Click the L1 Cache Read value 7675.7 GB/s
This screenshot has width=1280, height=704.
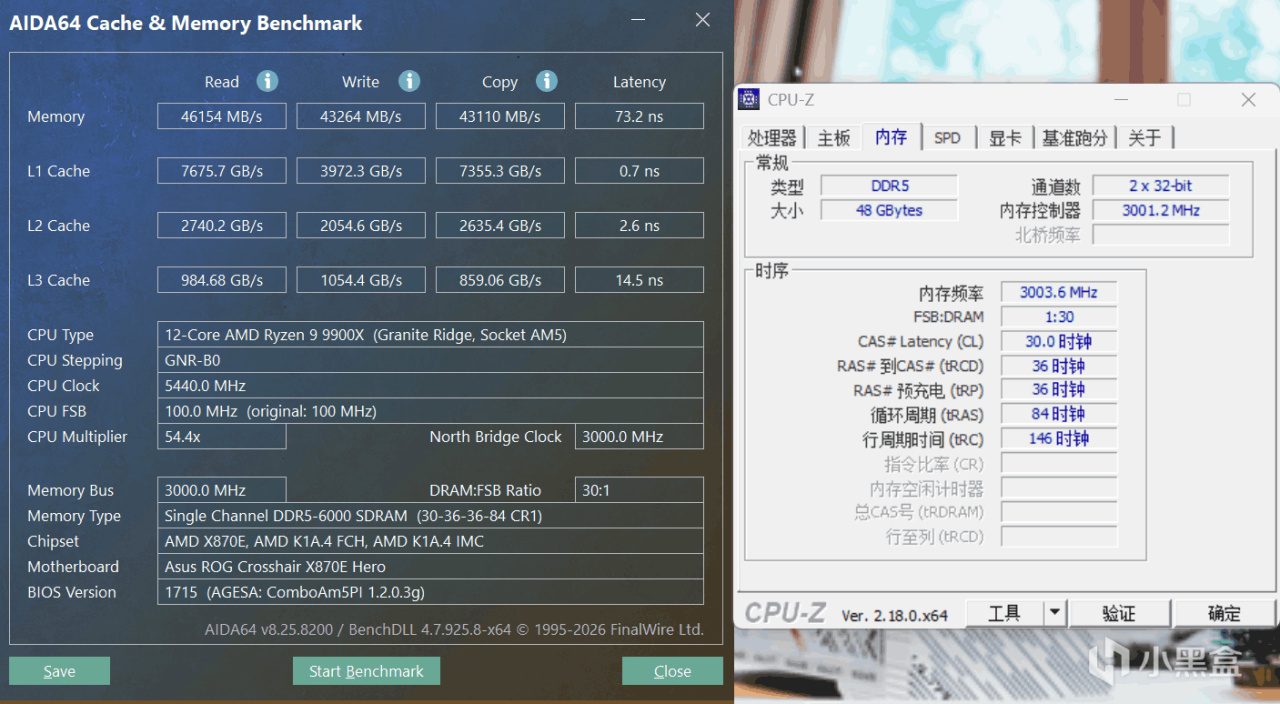pyautogui.click(x=222, y=171)
